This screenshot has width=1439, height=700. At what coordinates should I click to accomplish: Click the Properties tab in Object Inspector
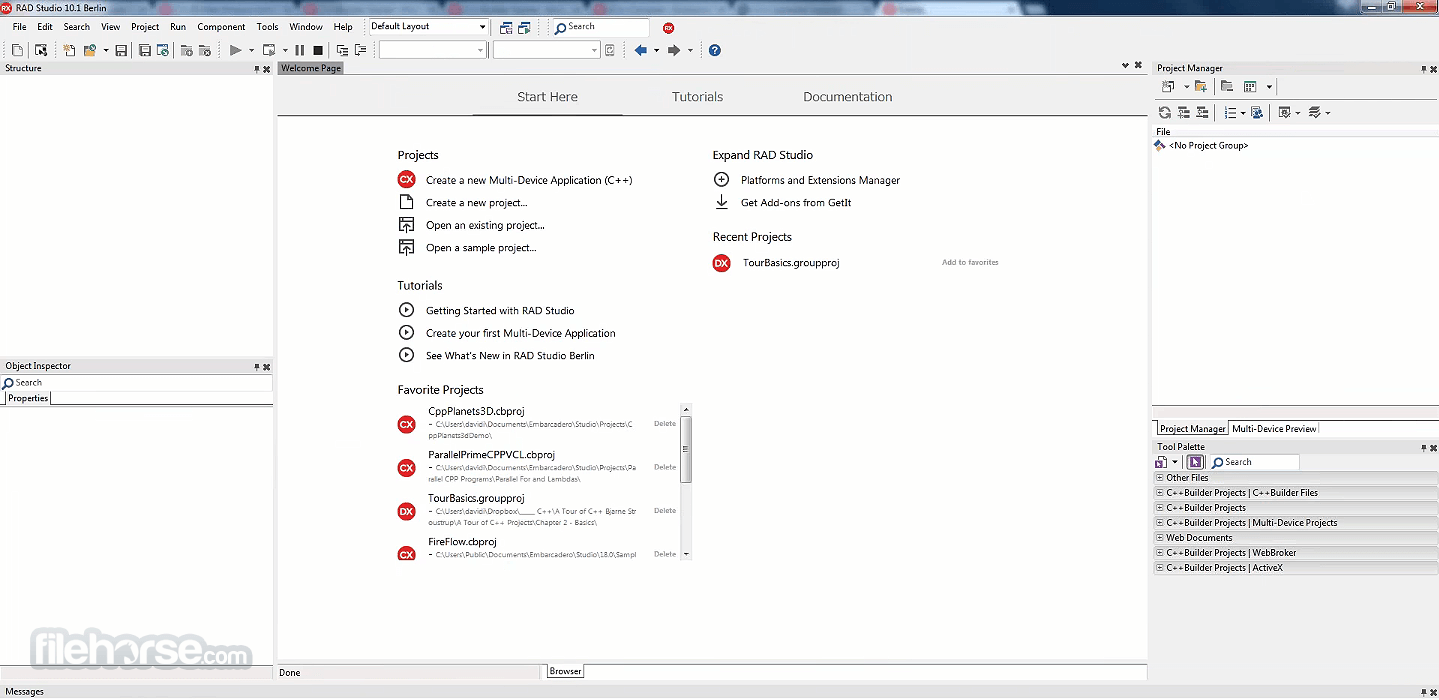pos(28,398)
